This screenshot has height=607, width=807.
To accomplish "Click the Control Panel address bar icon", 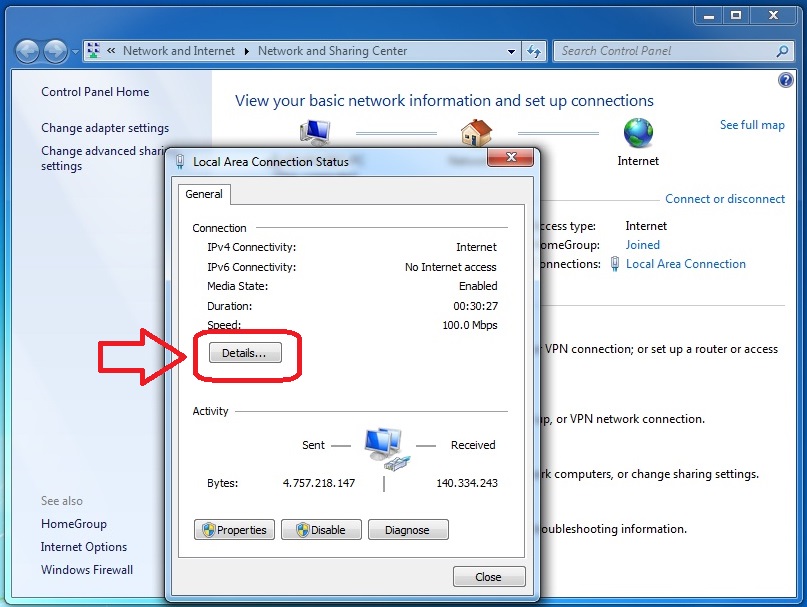I will click(x=94, y=50).
